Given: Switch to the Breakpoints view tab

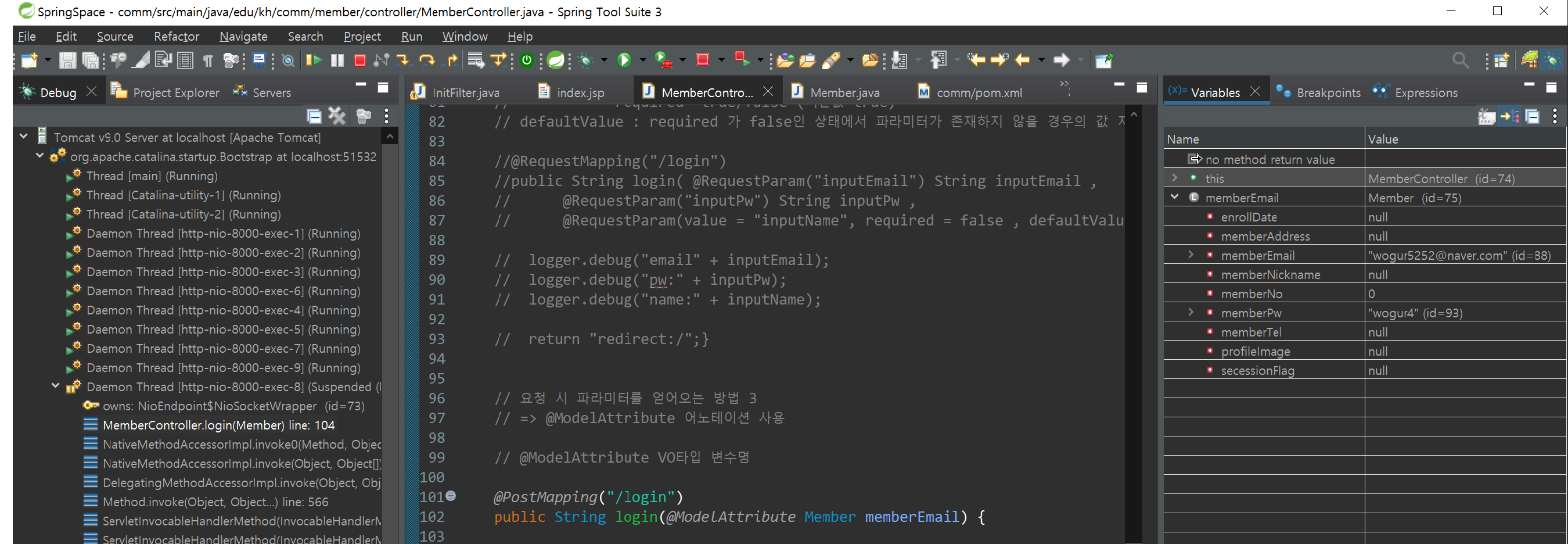Looking at the screenshot, I should click(x=1319, y=92).
